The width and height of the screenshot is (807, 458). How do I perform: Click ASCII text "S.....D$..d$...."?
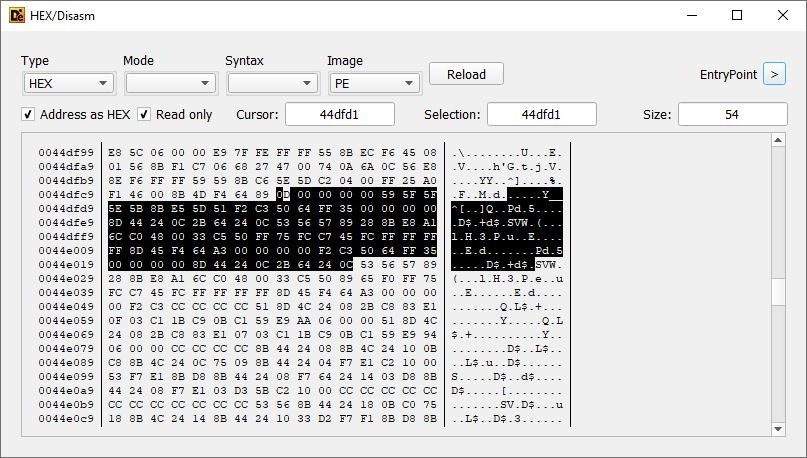tap(507, 376)
